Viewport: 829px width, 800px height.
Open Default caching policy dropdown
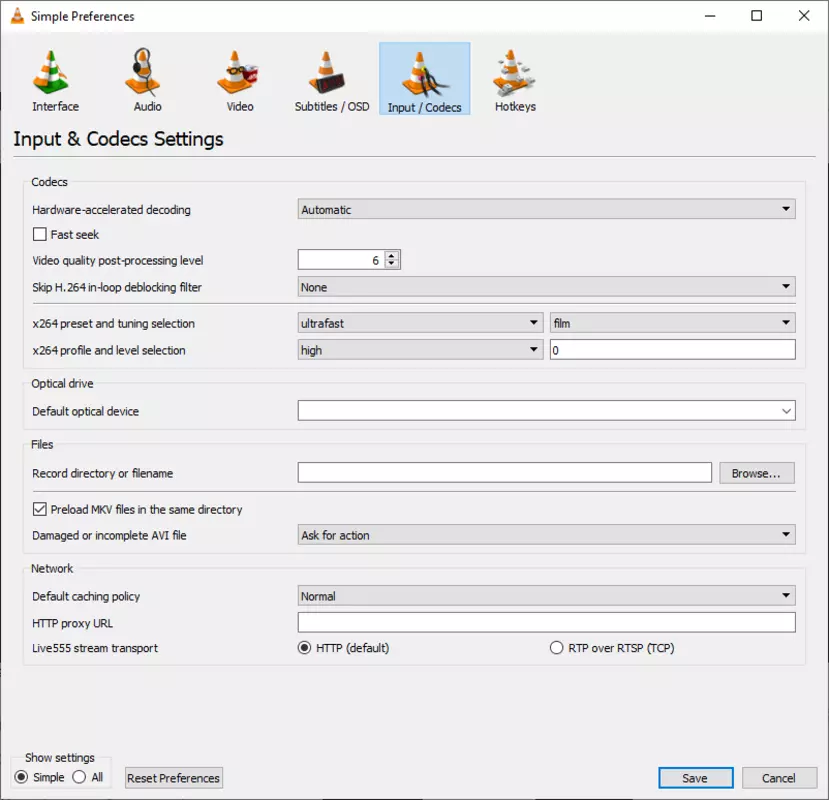pos(546,596)
